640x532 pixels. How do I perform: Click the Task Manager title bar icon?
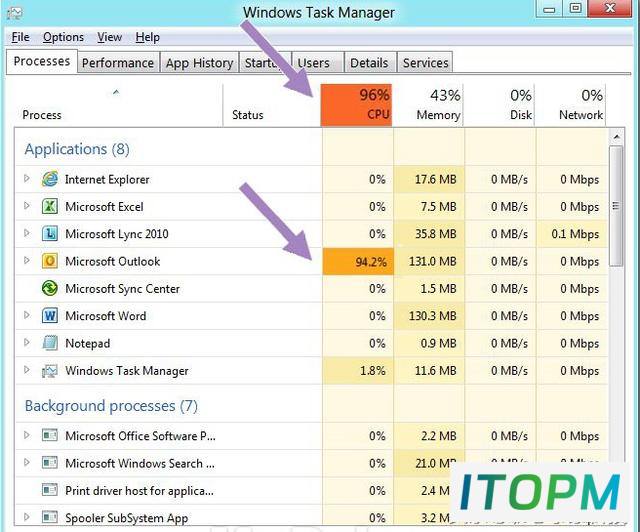[14, 12]
